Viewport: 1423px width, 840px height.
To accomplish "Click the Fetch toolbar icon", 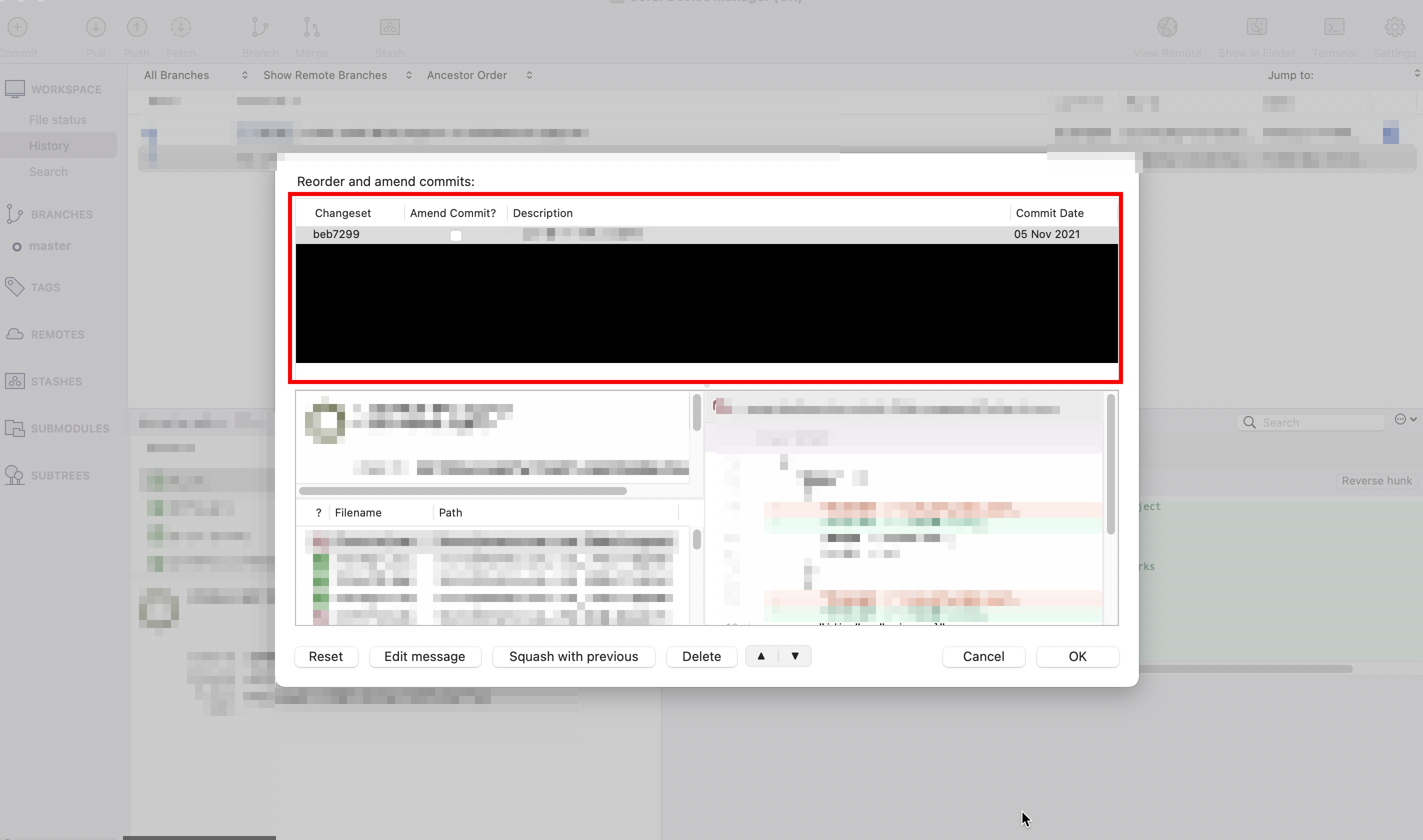I will [x=180, y=26].
